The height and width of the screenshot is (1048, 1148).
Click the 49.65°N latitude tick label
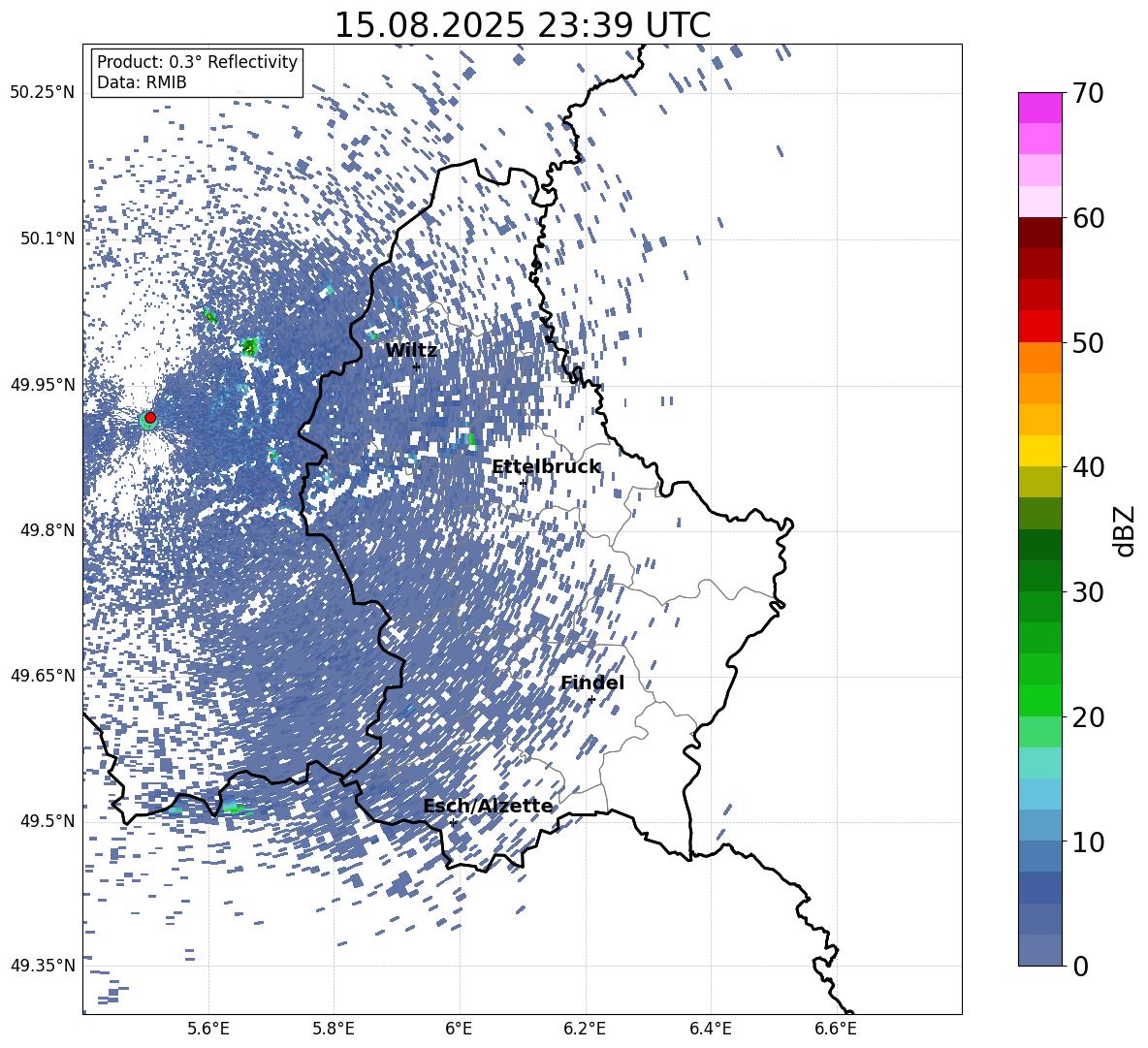(x=43, y=676)
